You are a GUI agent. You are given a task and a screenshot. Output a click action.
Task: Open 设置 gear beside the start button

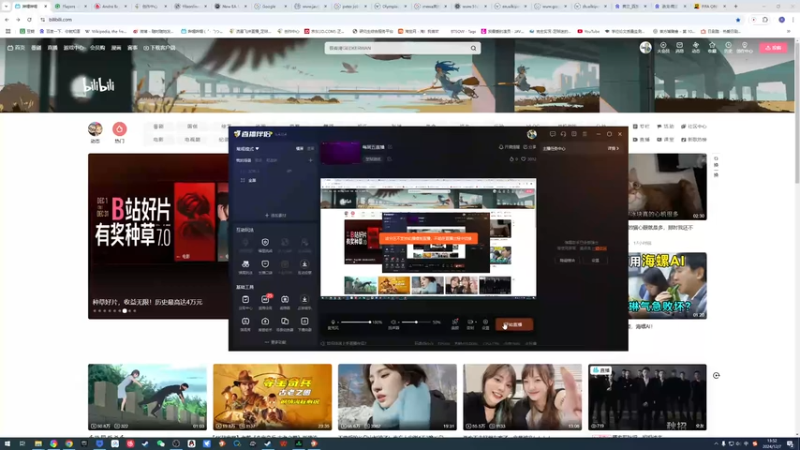tap(485, 322)
